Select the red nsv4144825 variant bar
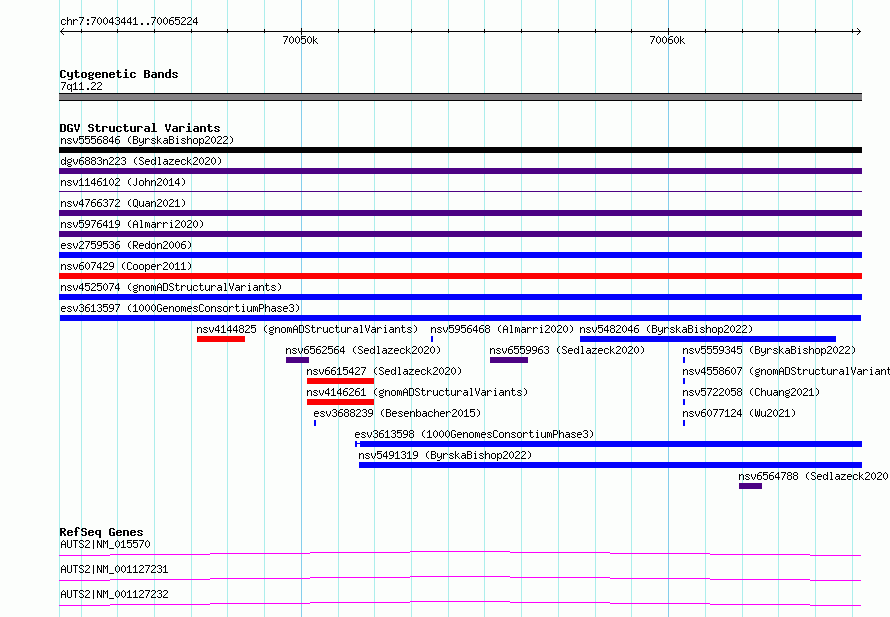Image resolution: width=890 pixels, height=617 pixels. [221, 339]
